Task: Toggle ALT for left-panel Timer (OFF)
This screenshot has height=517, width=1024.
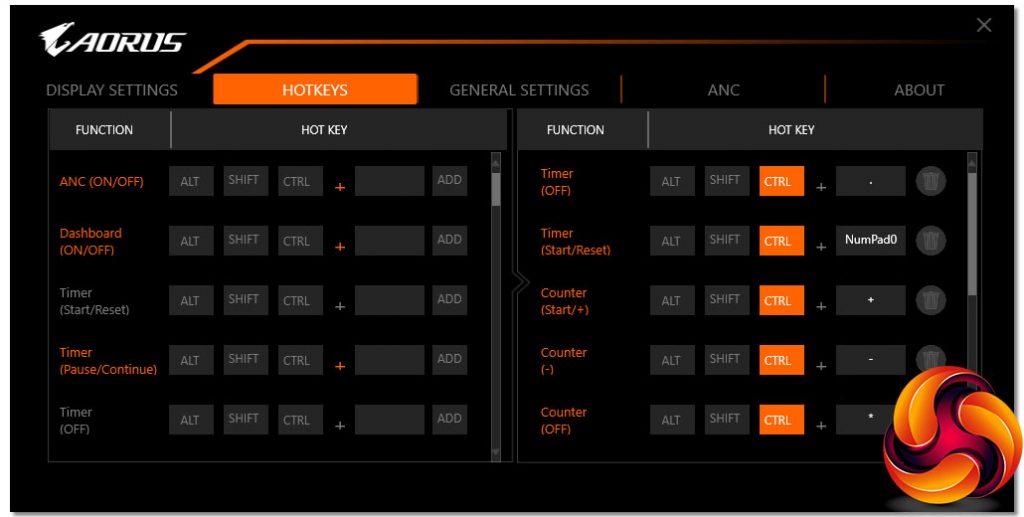Action: tap(191, 419)
